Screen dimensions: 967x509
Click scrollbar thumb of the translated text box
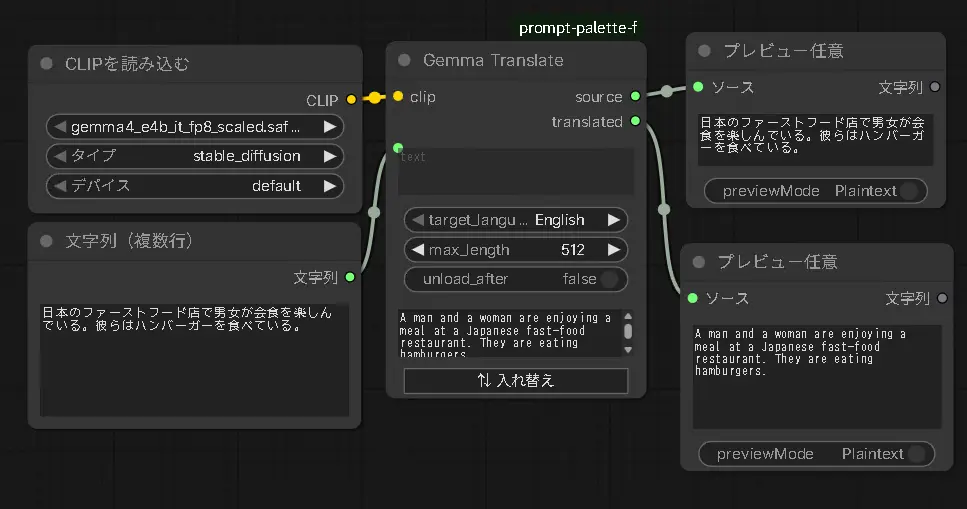[x=628, y=331]
